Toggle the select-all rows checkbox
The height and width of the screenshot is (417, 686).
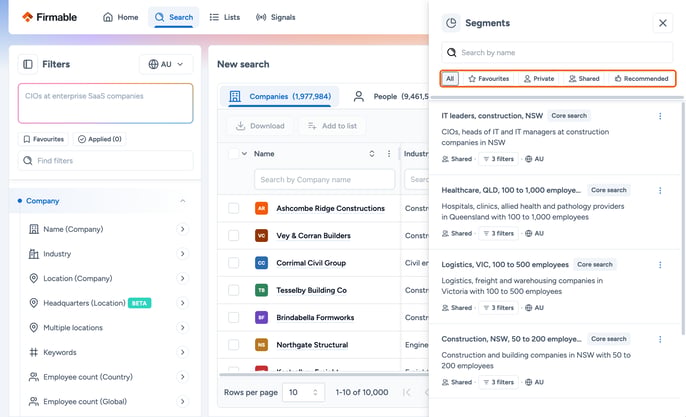tap(234, 154)
